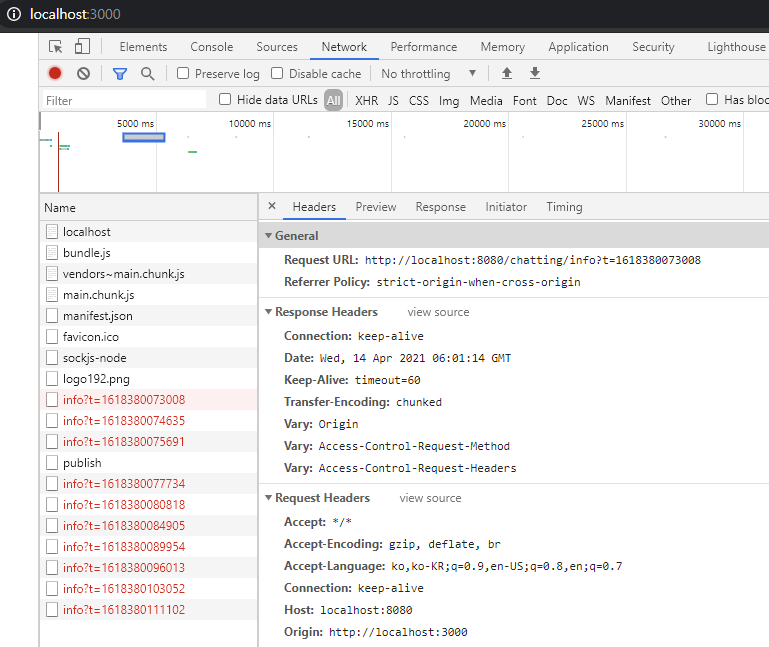769x647 pixels.
Task: Click the blue selection range in overview timeline
Action: (x=144, y=137)
